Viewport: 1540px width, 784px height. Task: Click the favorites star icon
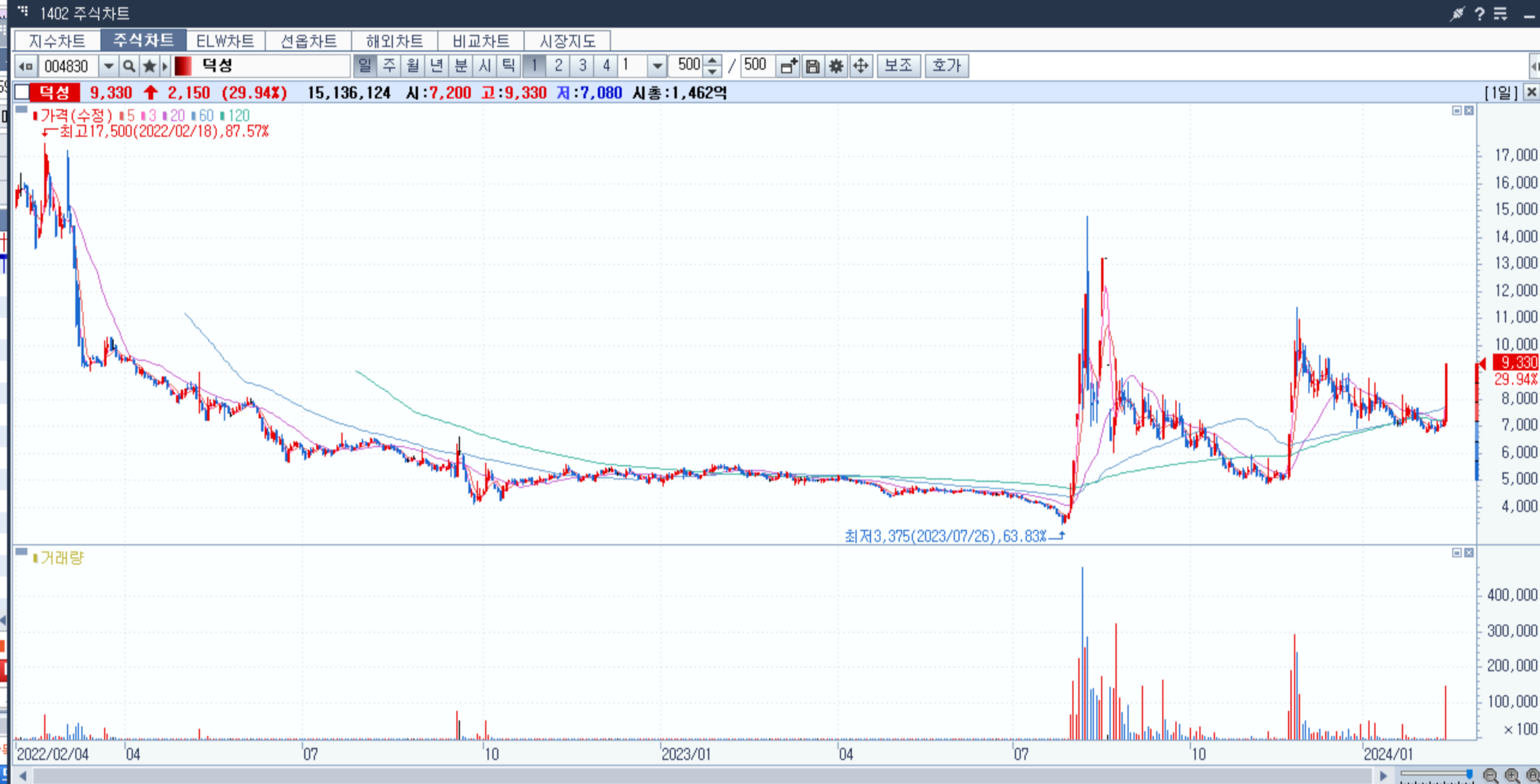[149, 66]
